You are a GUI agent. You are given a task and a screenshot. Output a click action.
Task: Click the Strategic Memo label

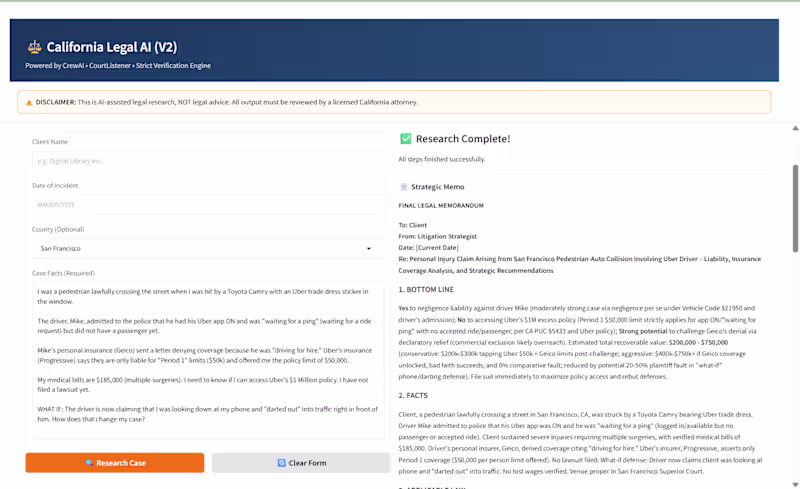click(438, 187)
